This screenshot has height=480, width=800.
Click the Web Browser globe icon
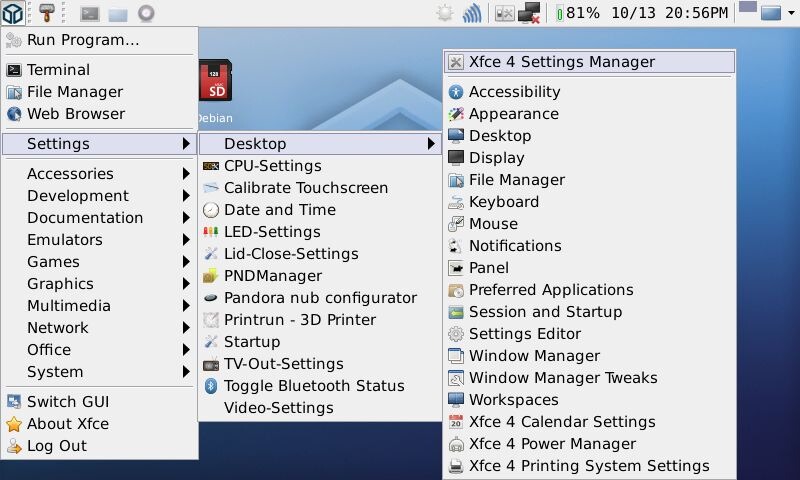(x=14, y=114)
